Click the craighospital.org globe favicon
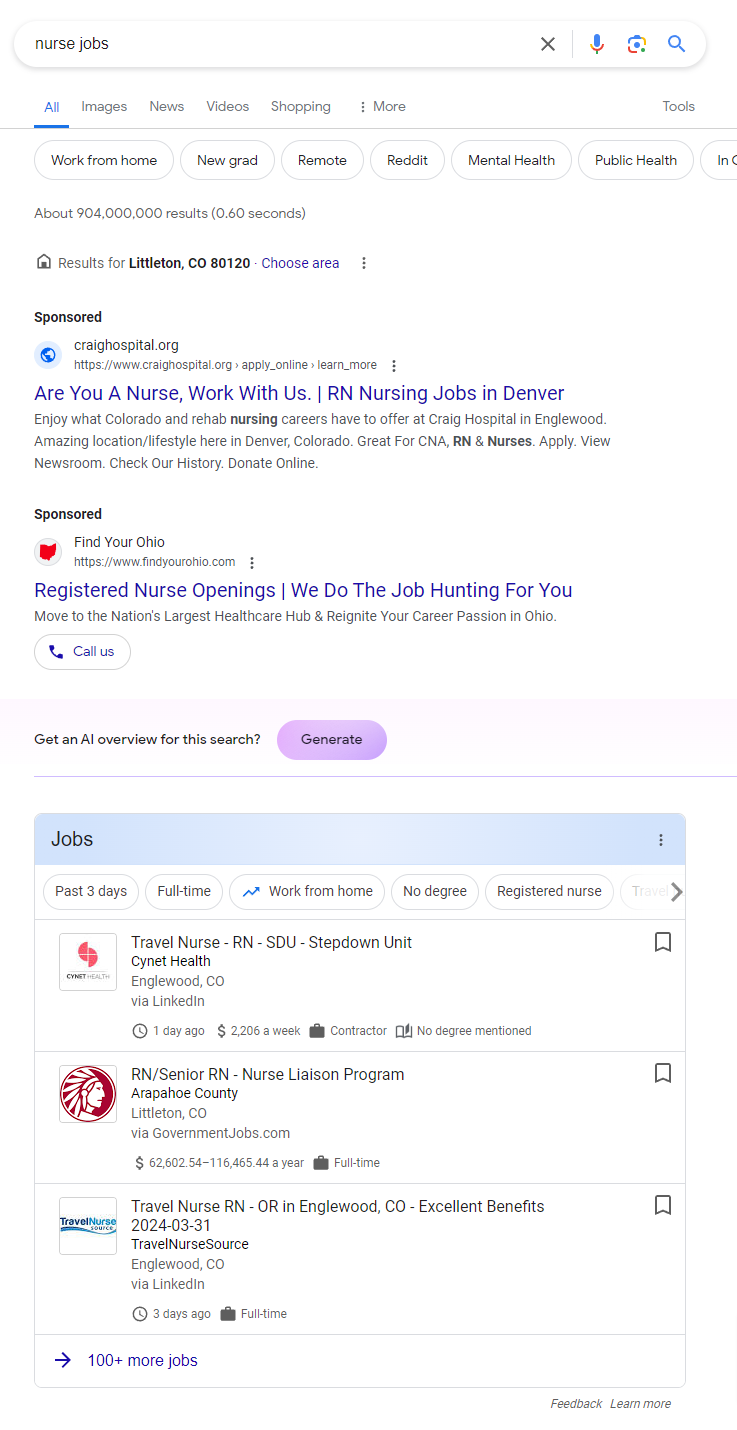This screenshot has width=737, height=1430. [48, 355]
